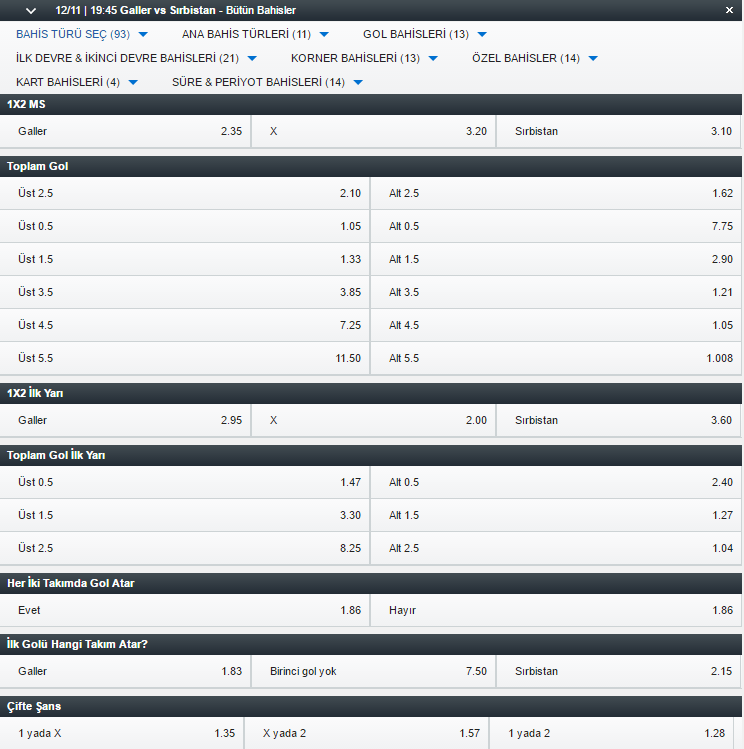
Task: Expand GOL BAHİSLERİ (13) dropdown
Action: (x=425, y=34)
